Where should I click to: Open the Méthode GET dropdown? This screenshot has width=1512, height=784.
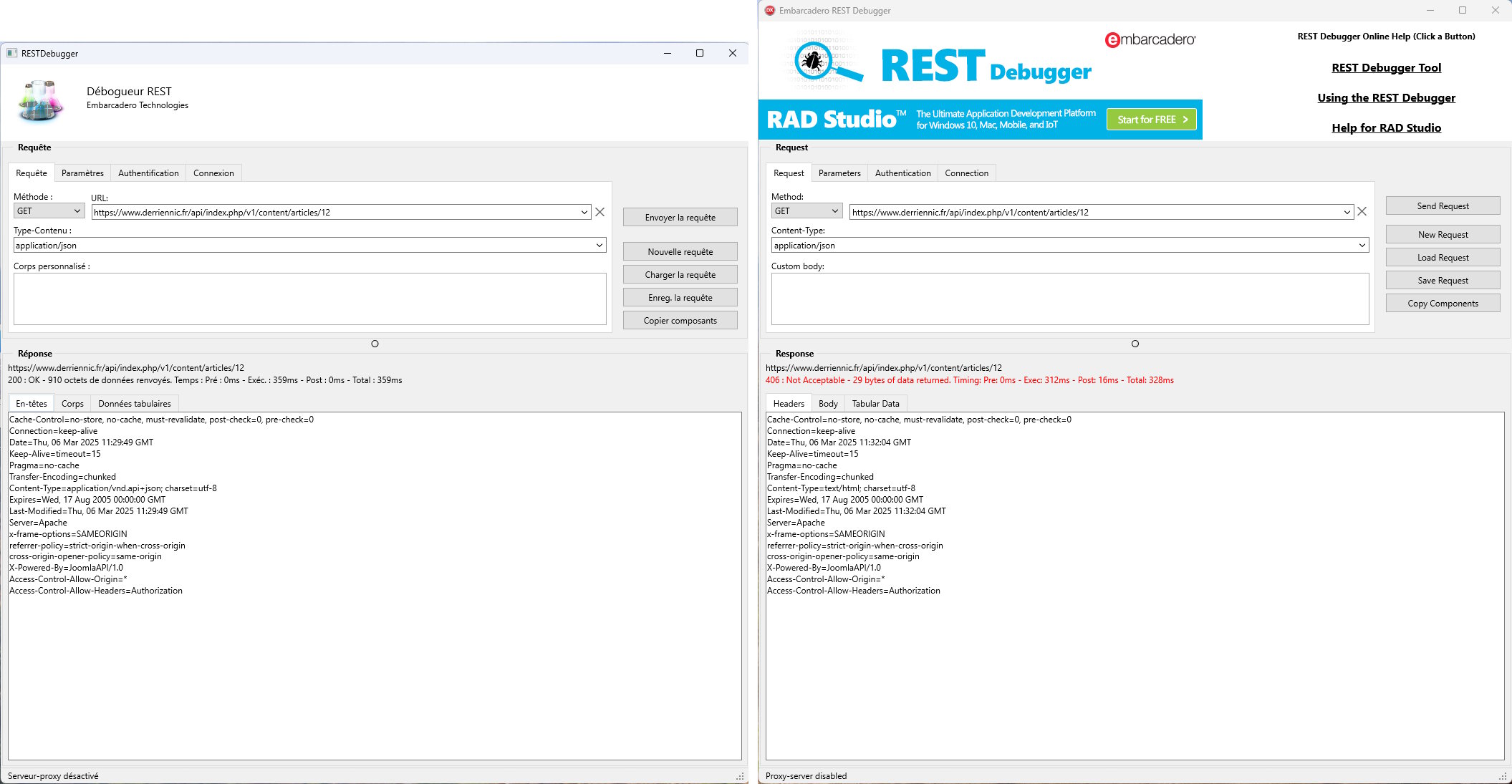point(49,211)
